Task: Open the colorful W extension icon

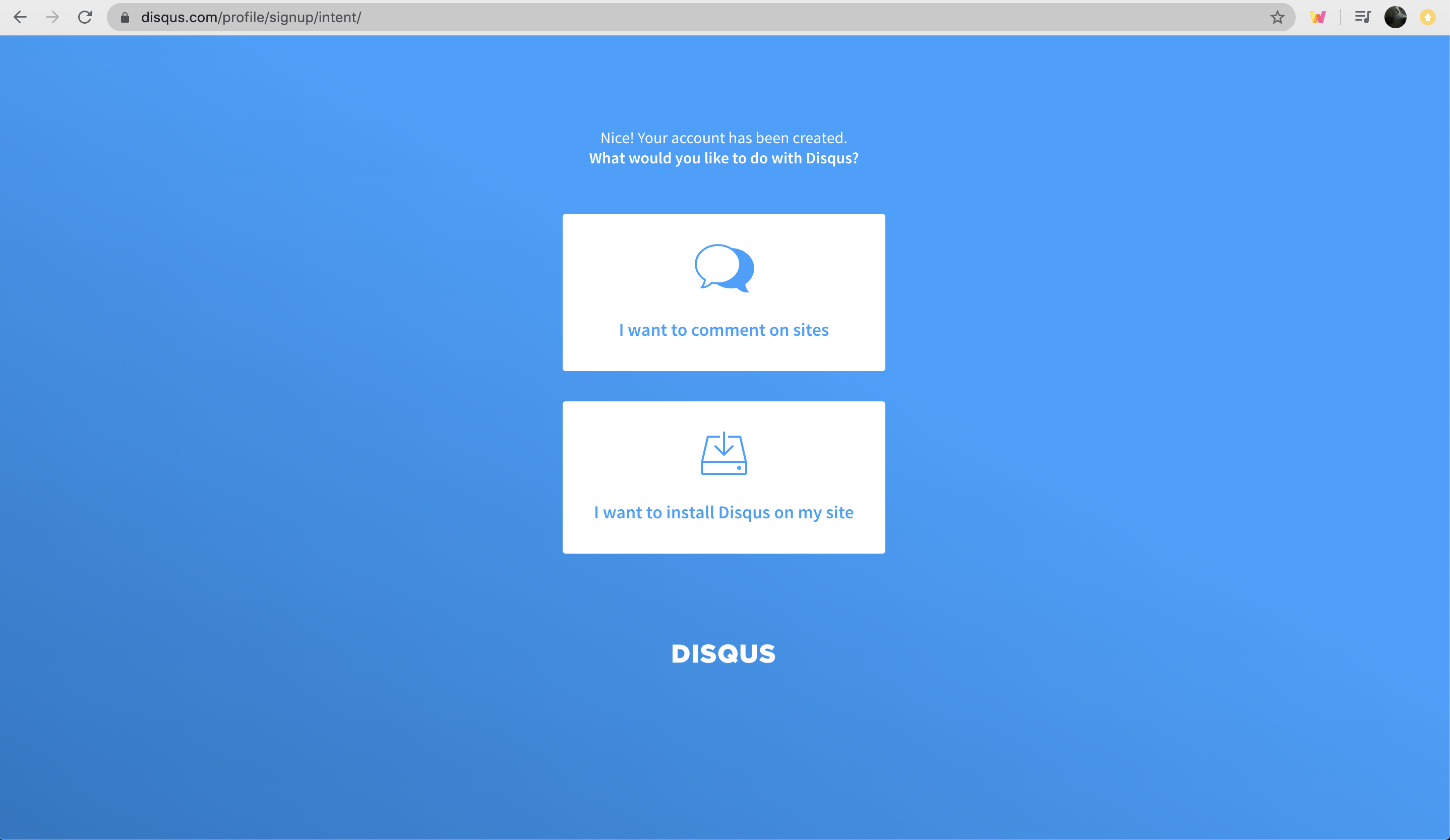Action: [x=1318, y=17]
